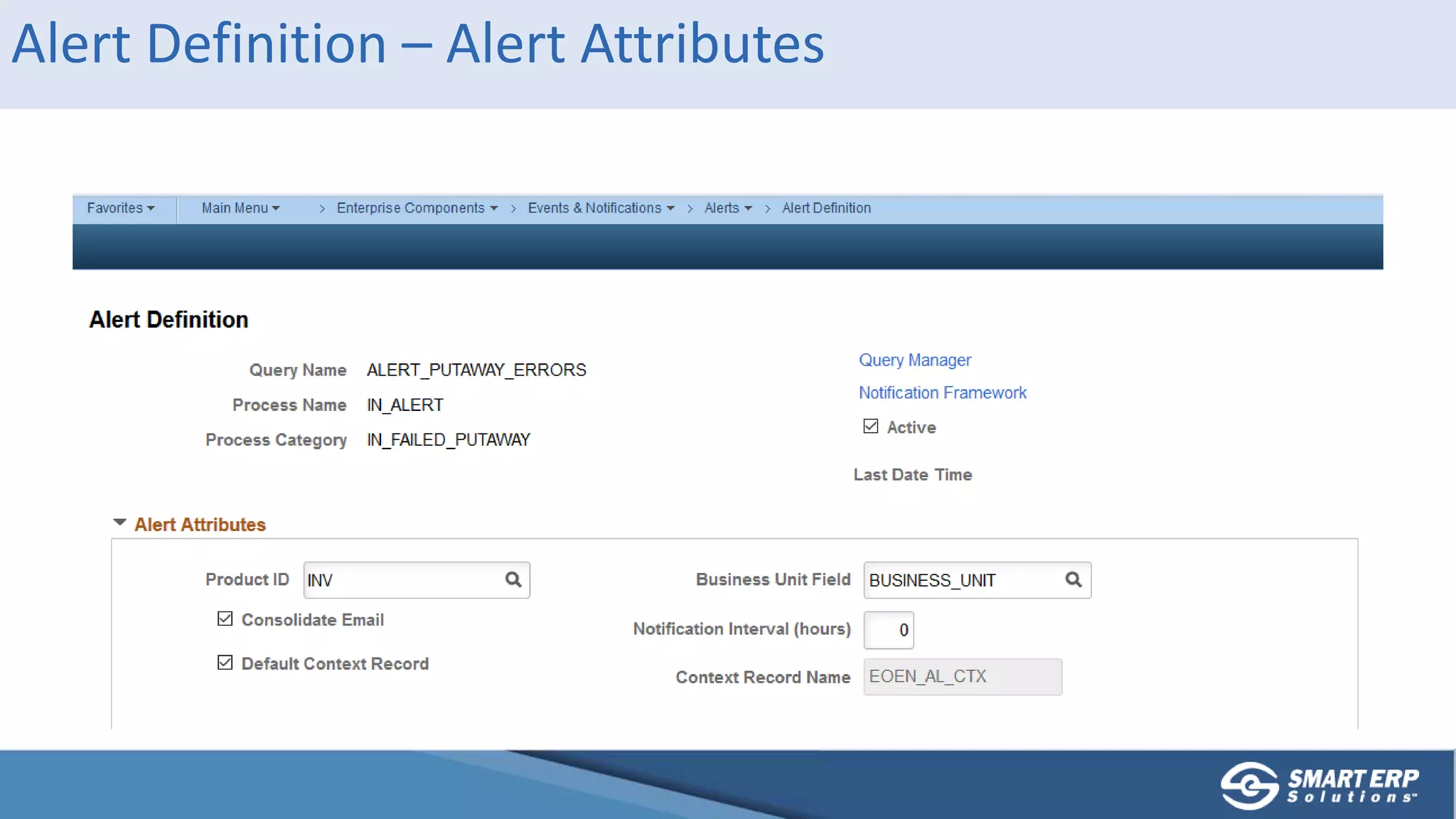
Task: Open the Main Menu dropdown
Action: point(240,208)
